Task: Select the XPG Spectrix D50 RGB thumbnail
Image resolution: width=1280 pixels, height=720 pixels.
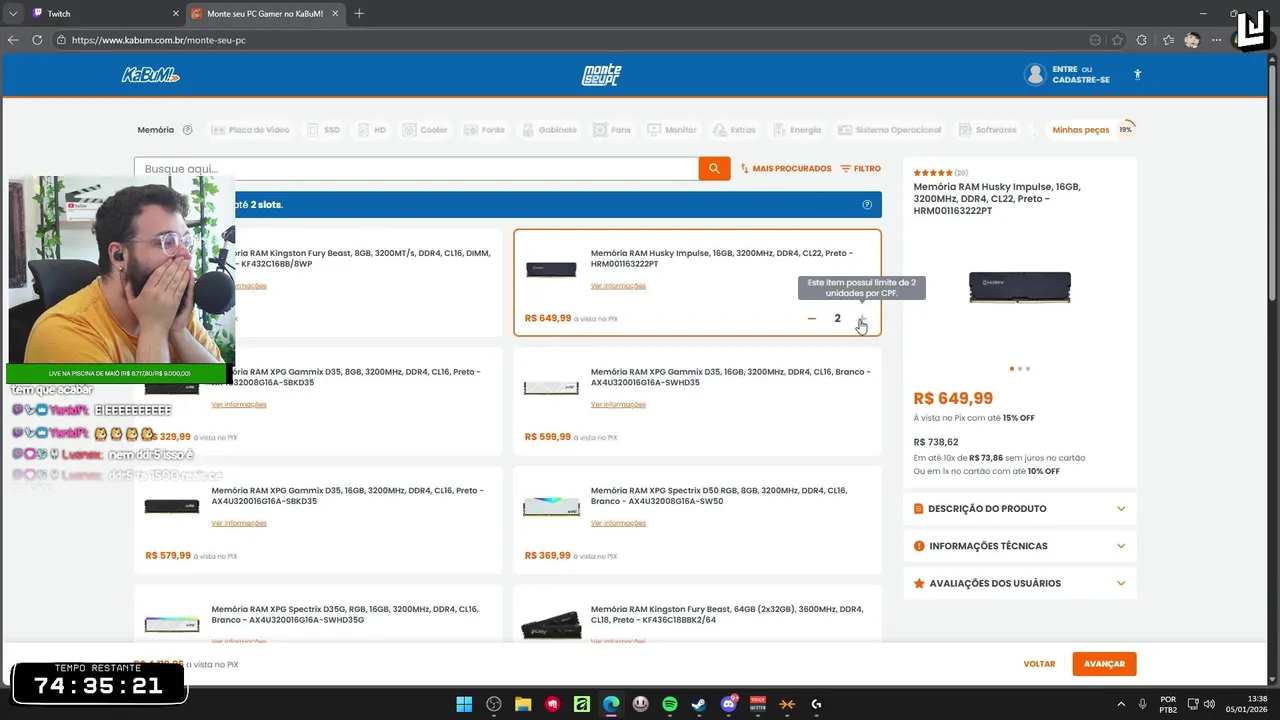Action: coord(551,507)
